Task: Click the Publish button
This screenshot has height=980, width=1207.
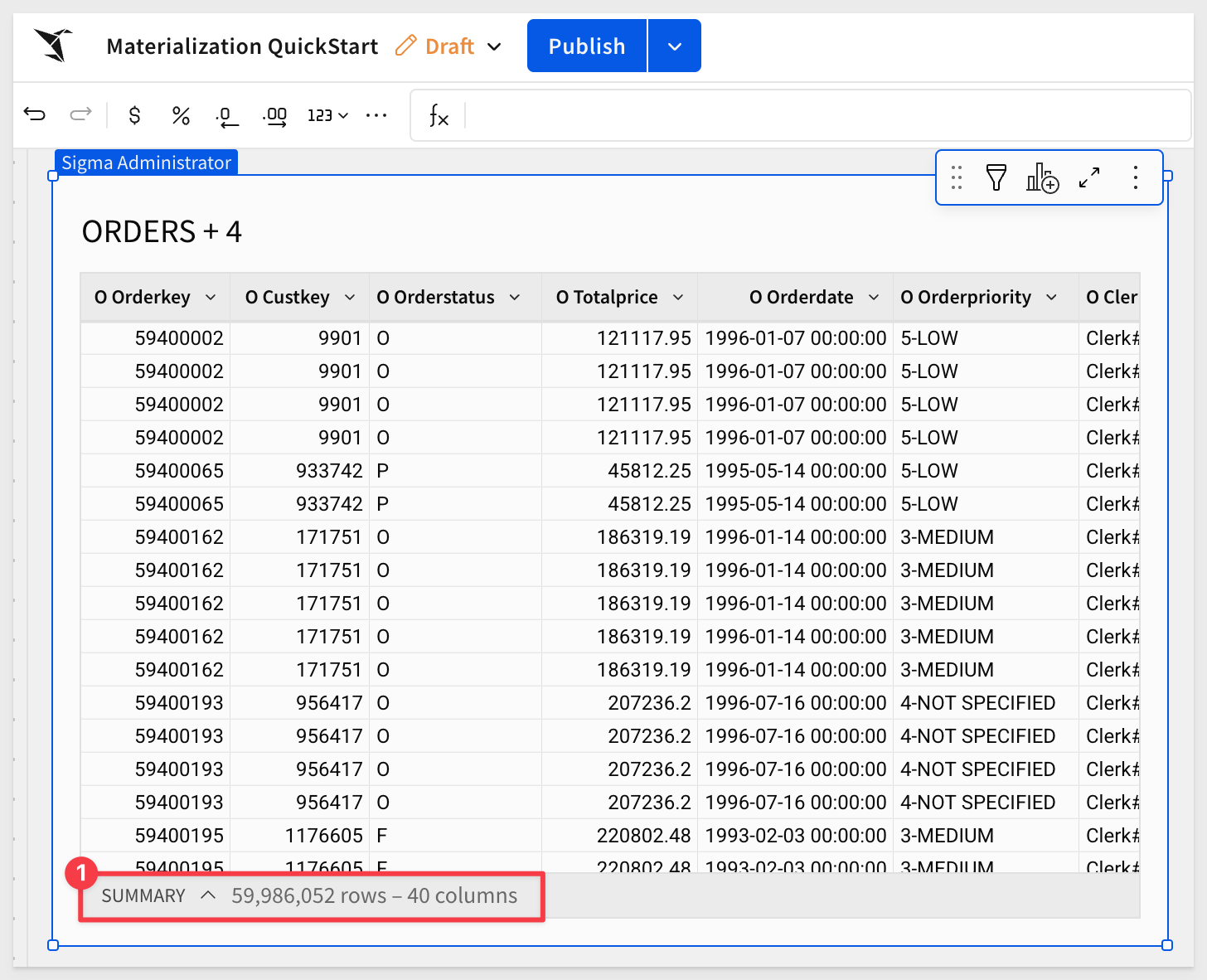Action: click(x=587, y=46)
